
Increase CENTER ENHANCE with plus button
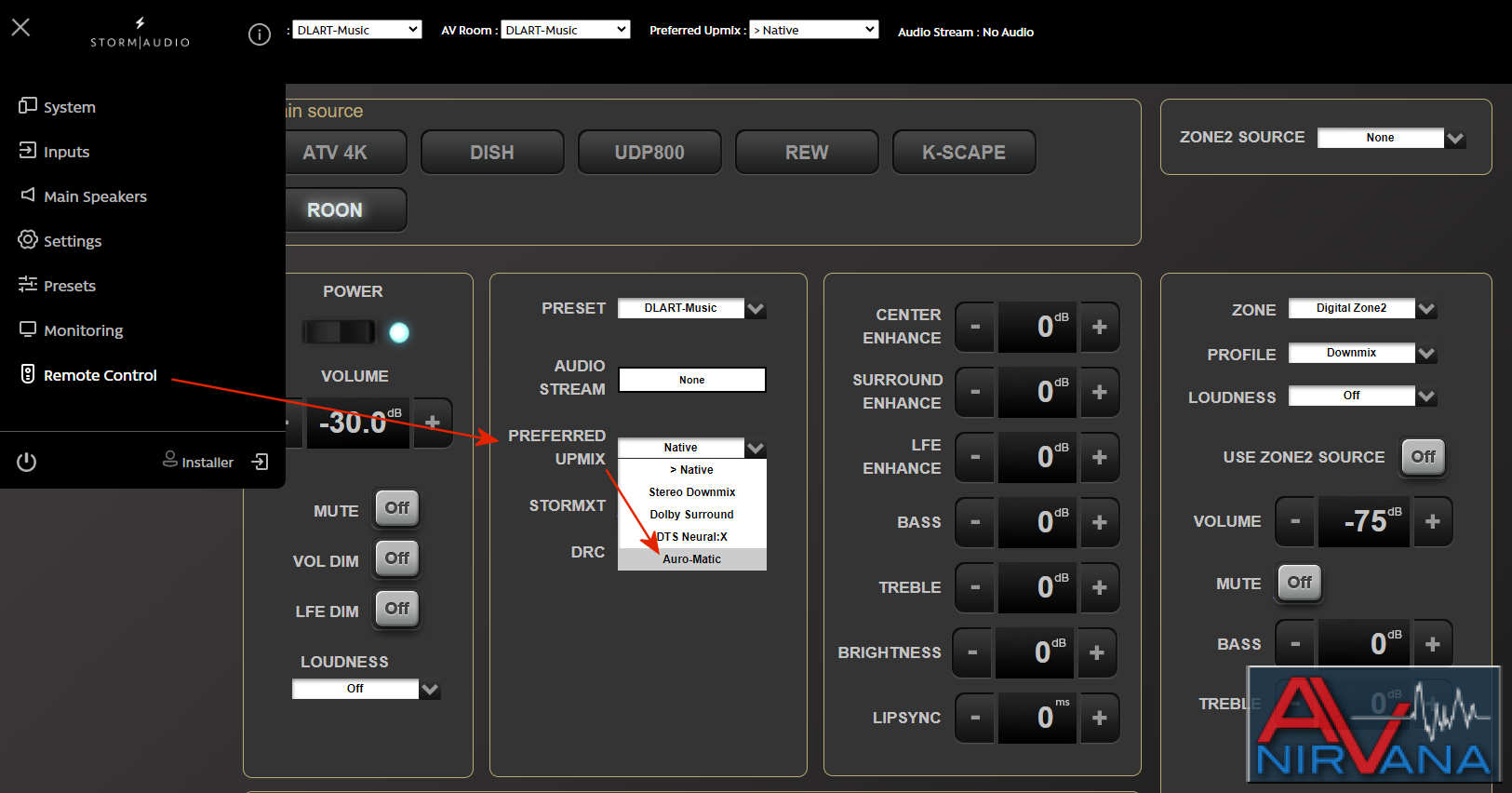(1099, 327)
